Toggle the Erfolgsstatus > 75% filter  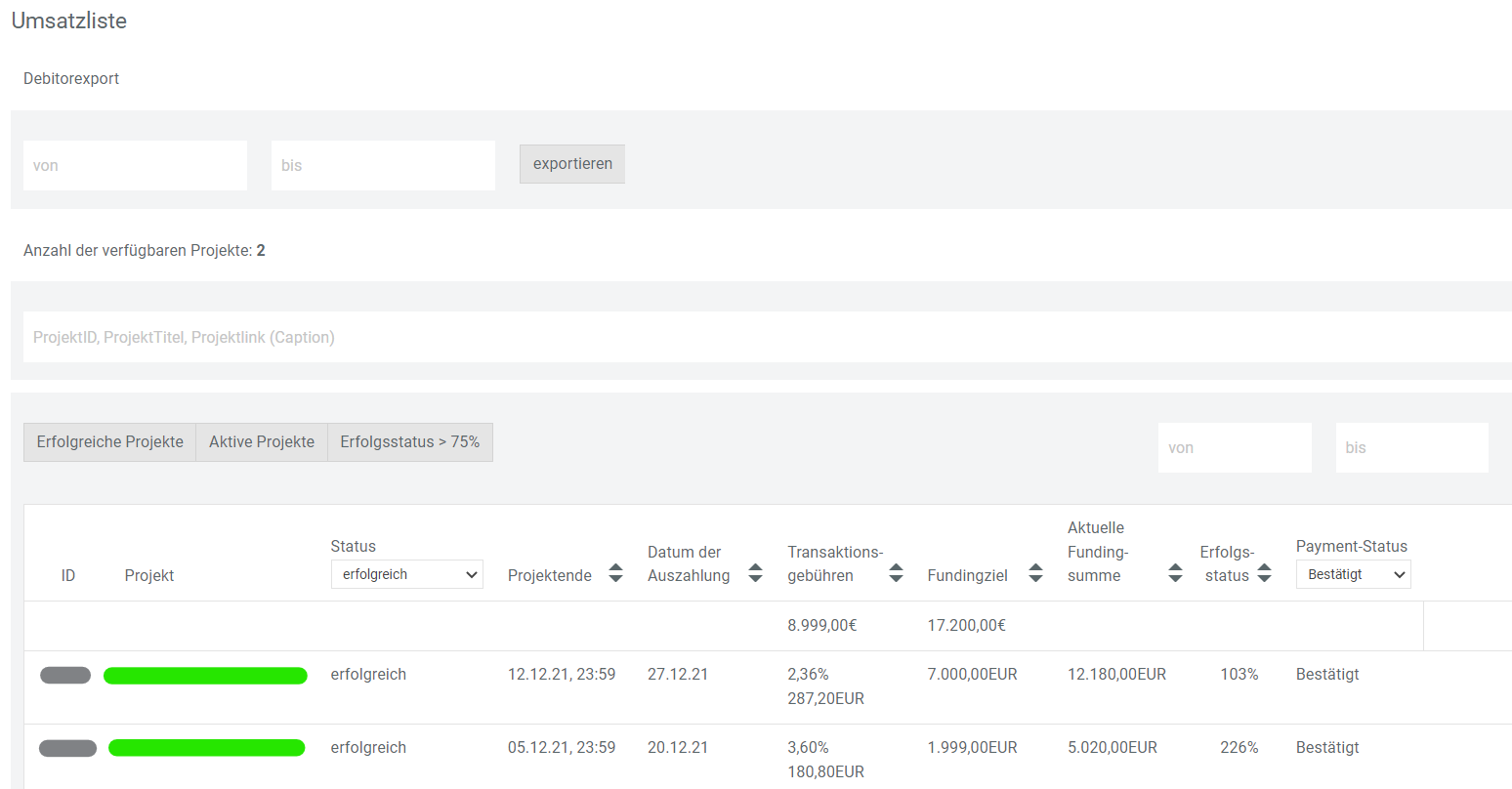coord(409,442)
